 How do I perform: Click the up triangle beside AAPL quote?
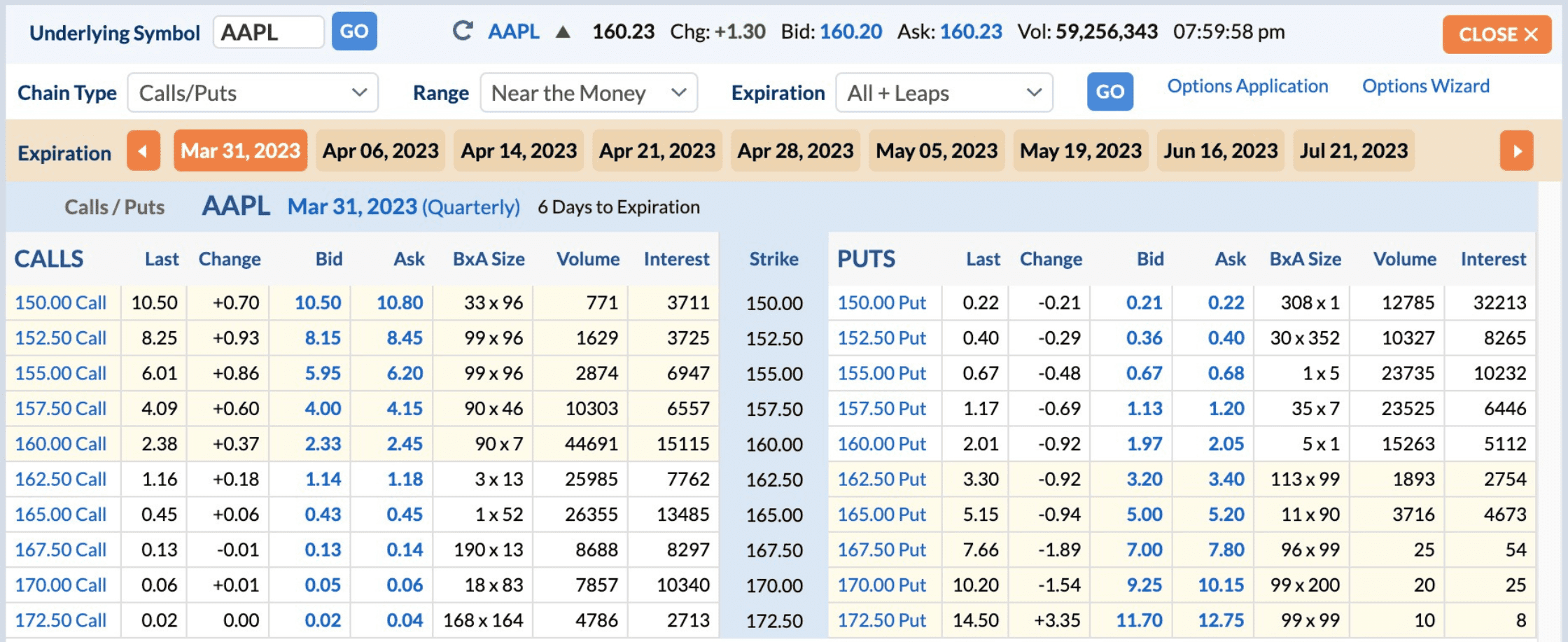click(x=563, y=32)
